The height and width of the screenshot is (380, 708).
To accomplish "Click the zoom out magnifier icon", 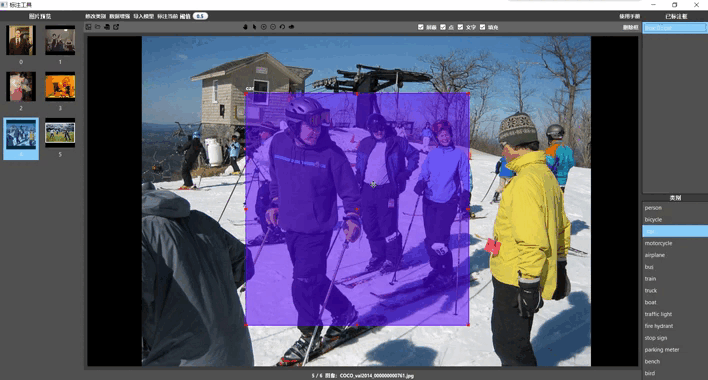I will coord(273,27).
